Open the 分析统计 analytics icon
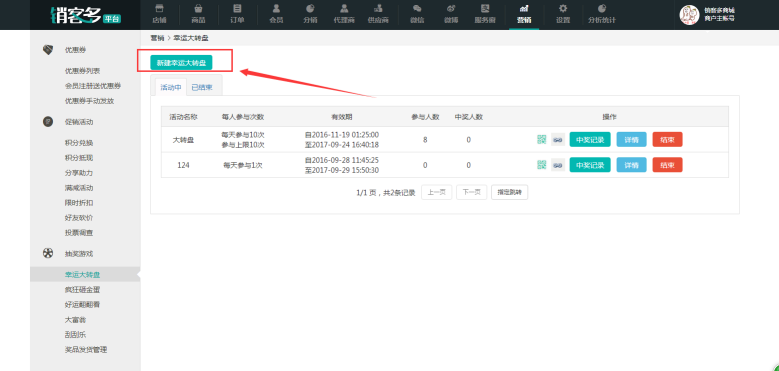The width and height of the screenshot is (779, 371). [x=602, y=8]
